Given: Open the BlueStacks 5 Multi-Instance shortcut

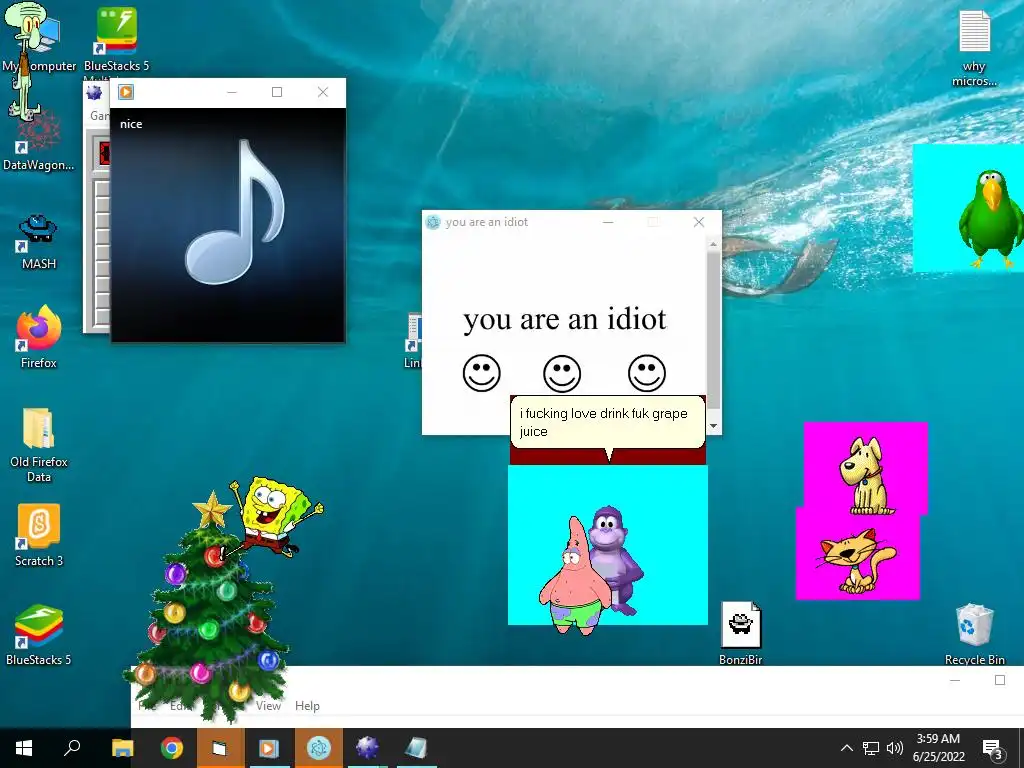Looking at the screenshot, I should tap(116, 39).
